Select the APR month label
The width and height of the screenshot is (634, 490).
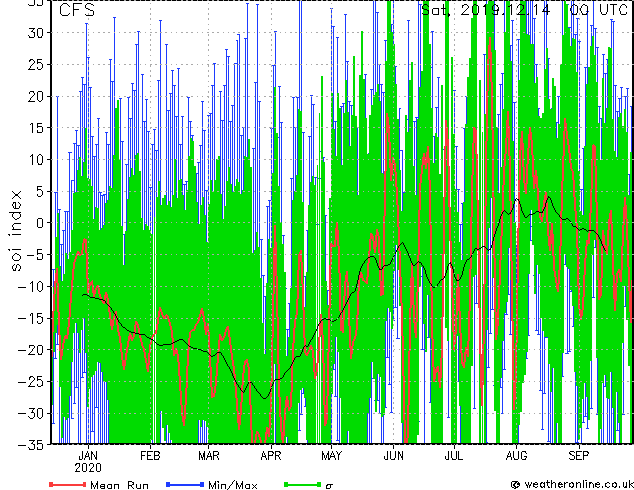coord(271,456)
